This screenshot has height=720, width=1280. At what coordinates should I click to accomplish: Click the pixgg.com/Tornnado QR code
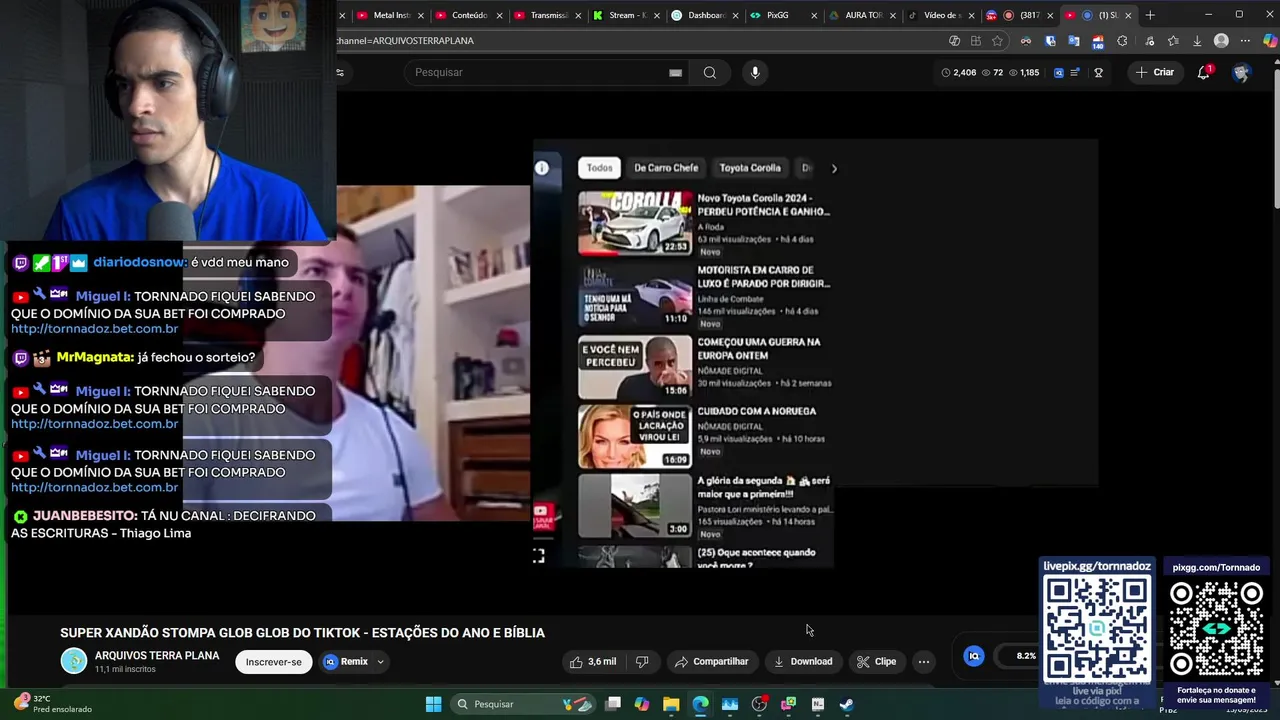click(x=1216, y=629)
